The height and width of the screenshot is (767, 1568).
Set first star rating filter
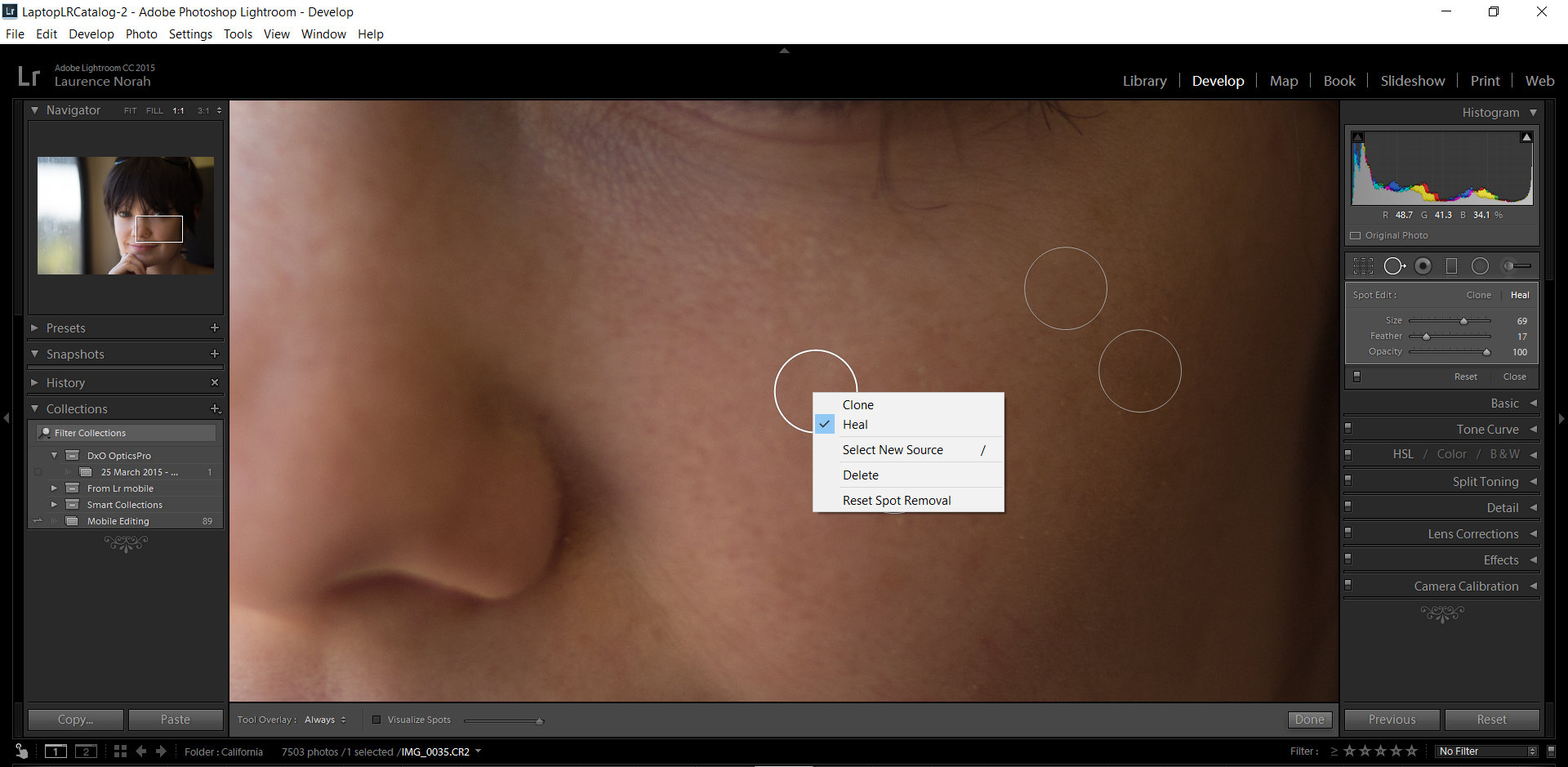pyautogui.click(x=1349, y=751)
